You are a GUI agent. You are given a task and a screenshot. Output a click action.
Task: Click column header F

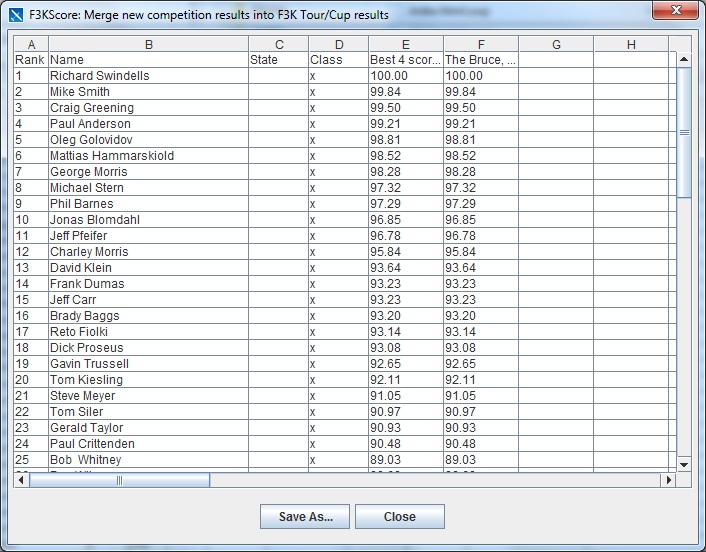pos(481,44)
